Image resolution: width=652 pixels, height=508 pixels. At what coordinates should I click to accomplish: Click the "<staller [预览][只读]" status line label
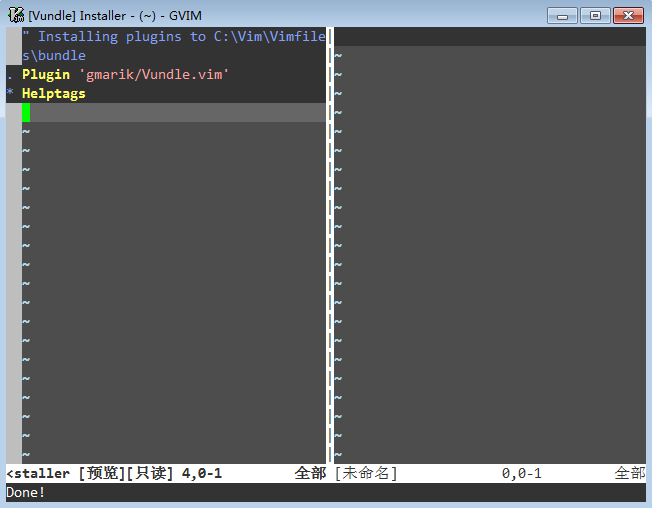coord(89,473)
